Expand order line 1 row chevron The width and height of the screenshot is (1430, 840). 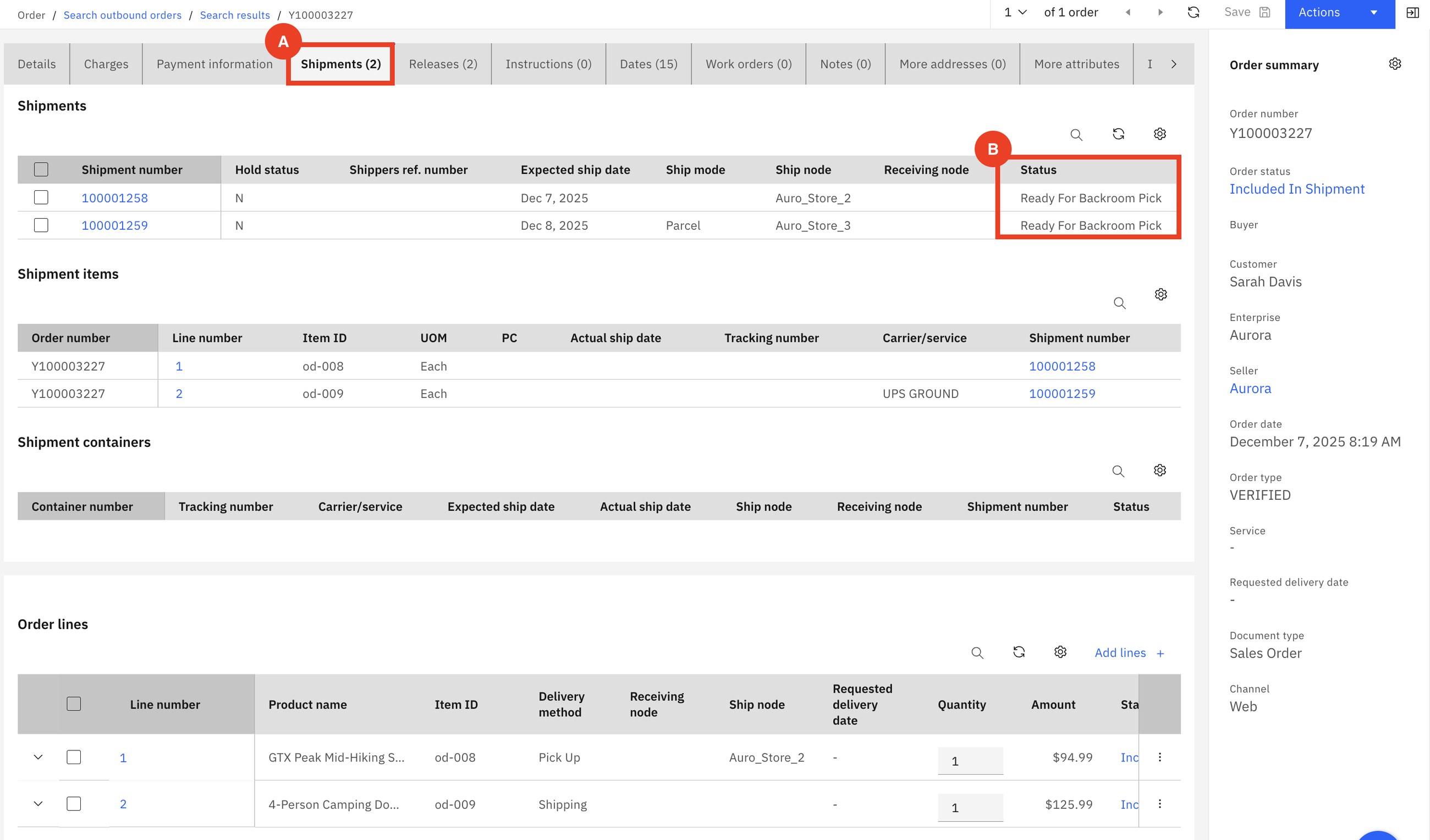38,757
